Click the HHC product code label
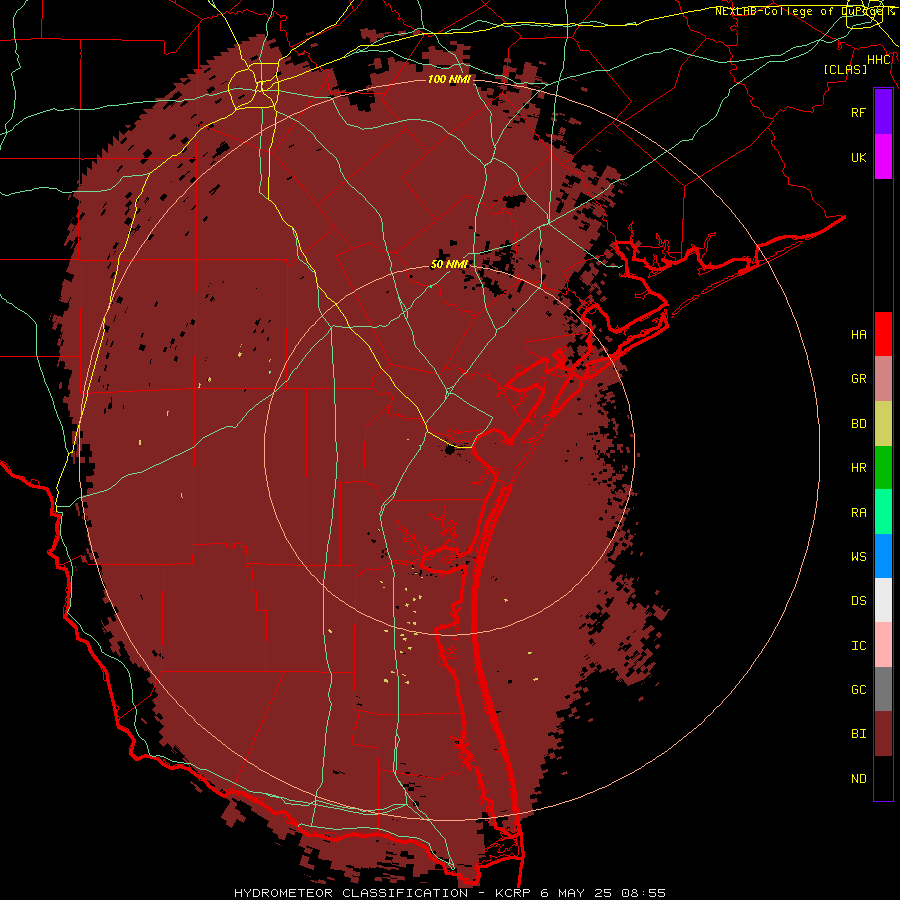 pos(878,60)
